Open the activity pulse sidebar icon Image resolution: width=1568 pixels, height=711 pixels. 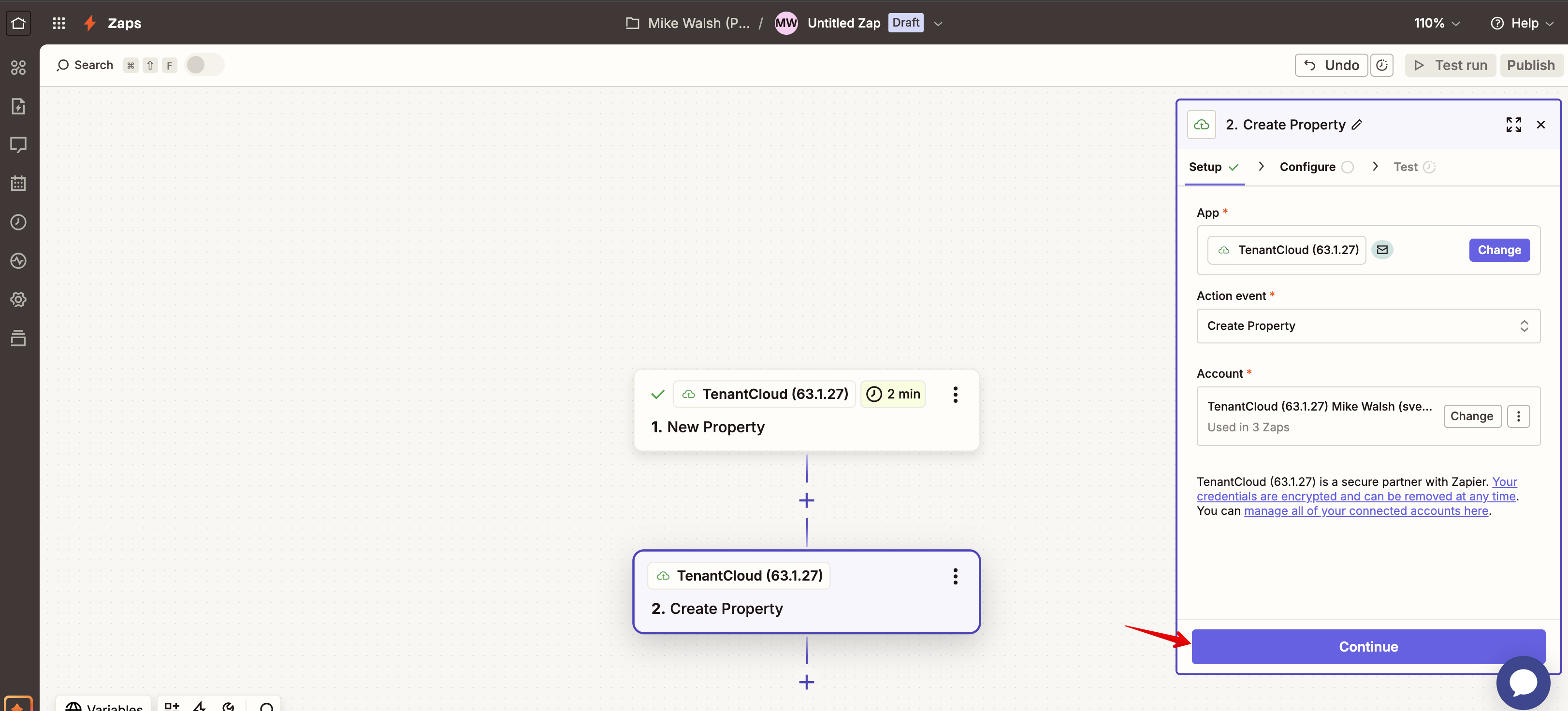click(x=18, y=260)
